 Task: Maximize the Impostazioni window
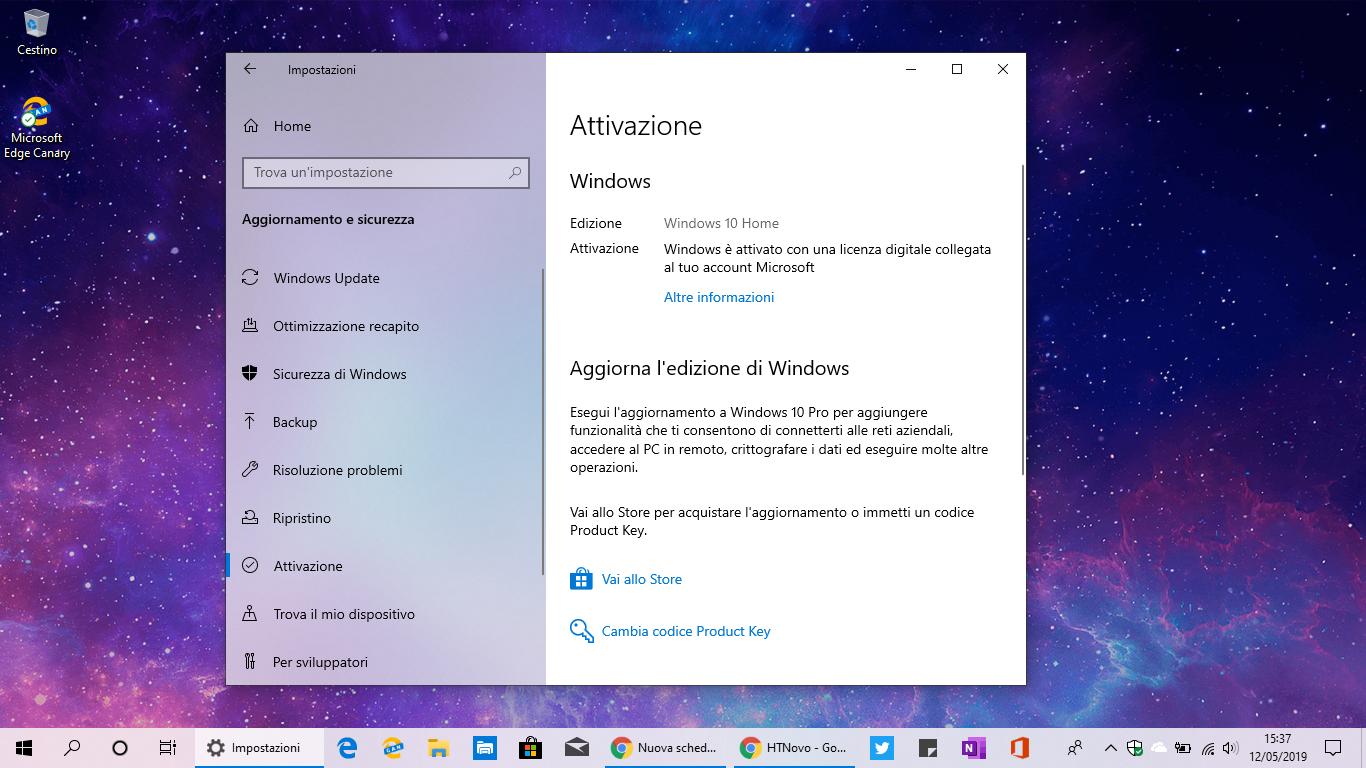pyautogui.click(x=957, y=69)
